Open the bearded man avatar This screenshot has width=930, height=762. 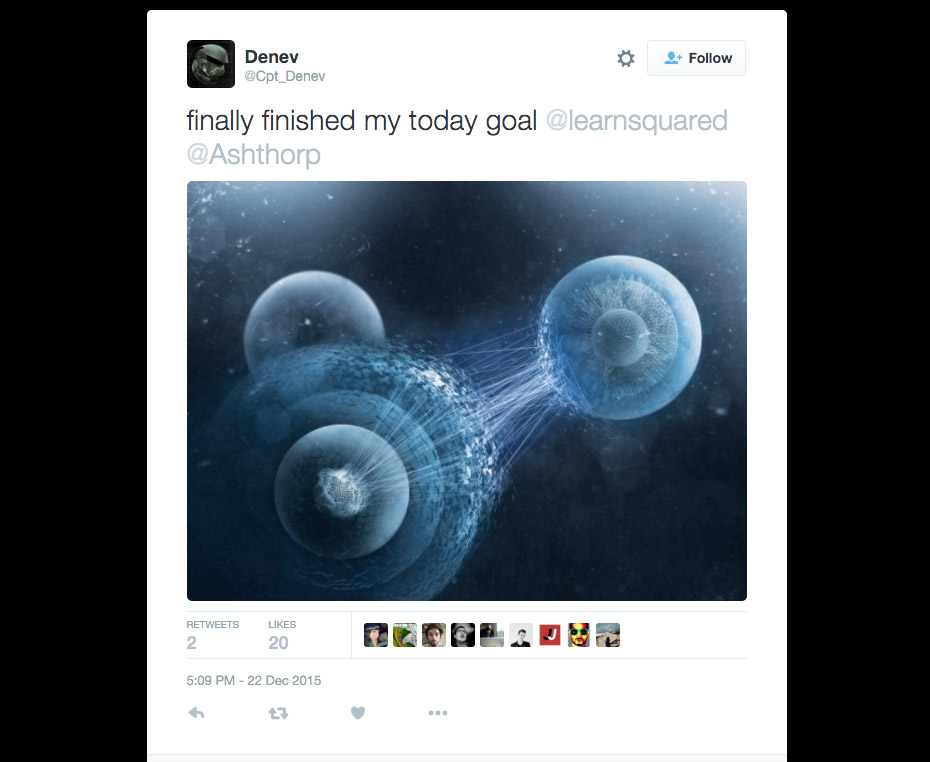click(x=434, y=635)
